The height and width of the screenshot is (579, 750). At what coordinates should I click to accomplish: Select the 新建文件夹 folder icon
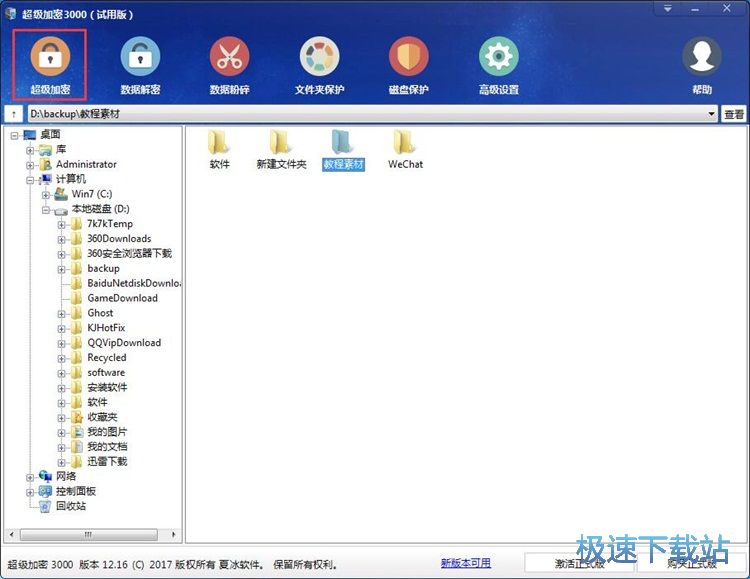281,150
